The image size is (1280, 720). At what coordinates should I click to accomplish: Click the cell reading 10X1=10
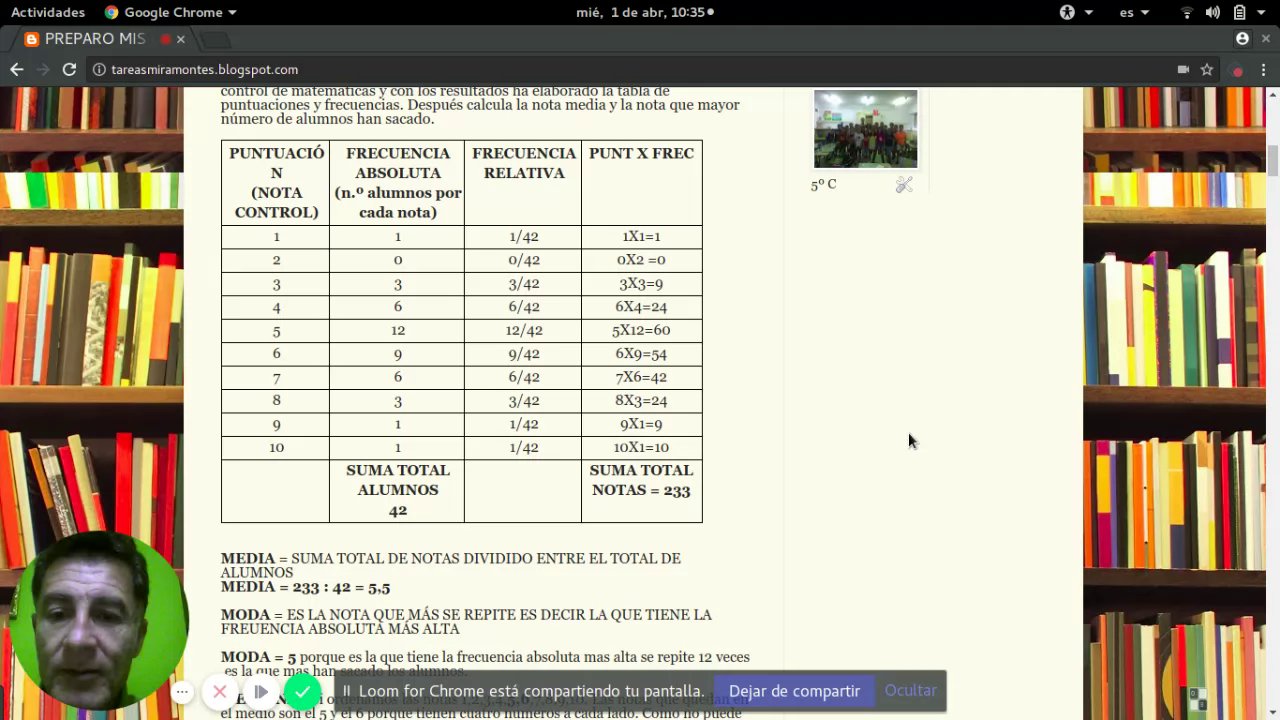(x=641, y=447)
